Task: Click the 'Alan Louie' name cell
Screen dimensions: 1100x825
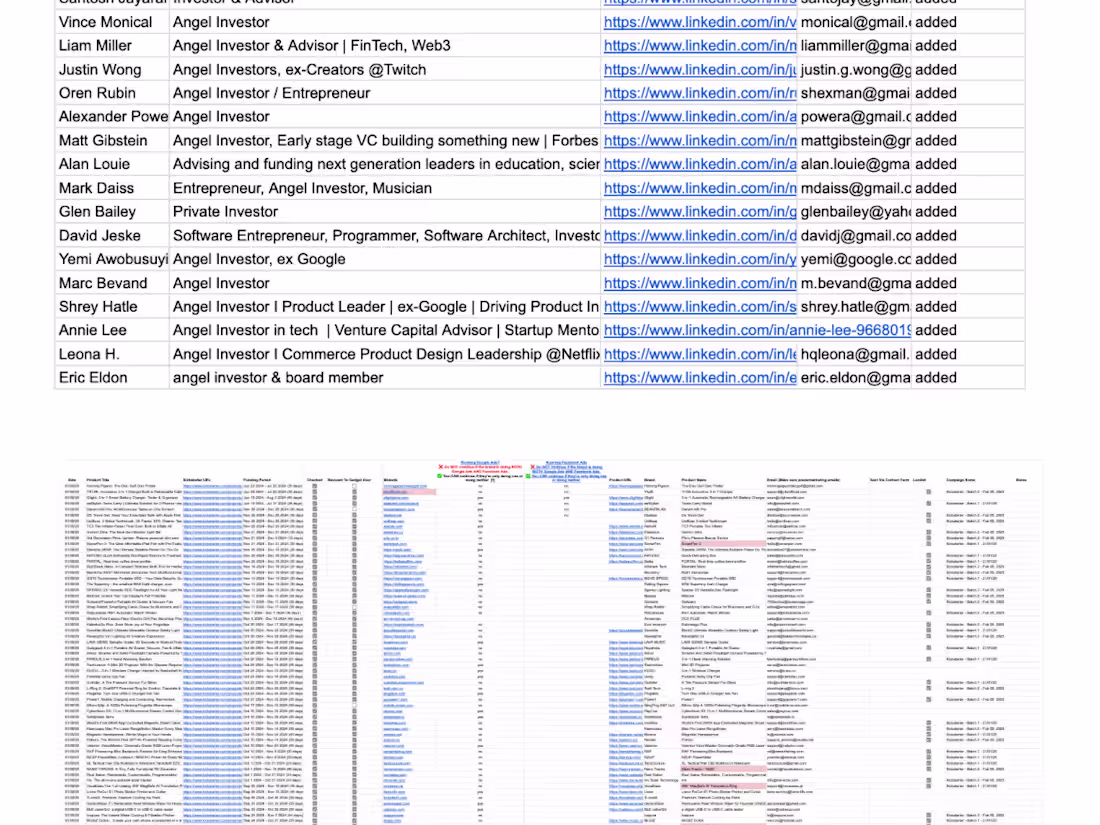Action: pos(112,164)
